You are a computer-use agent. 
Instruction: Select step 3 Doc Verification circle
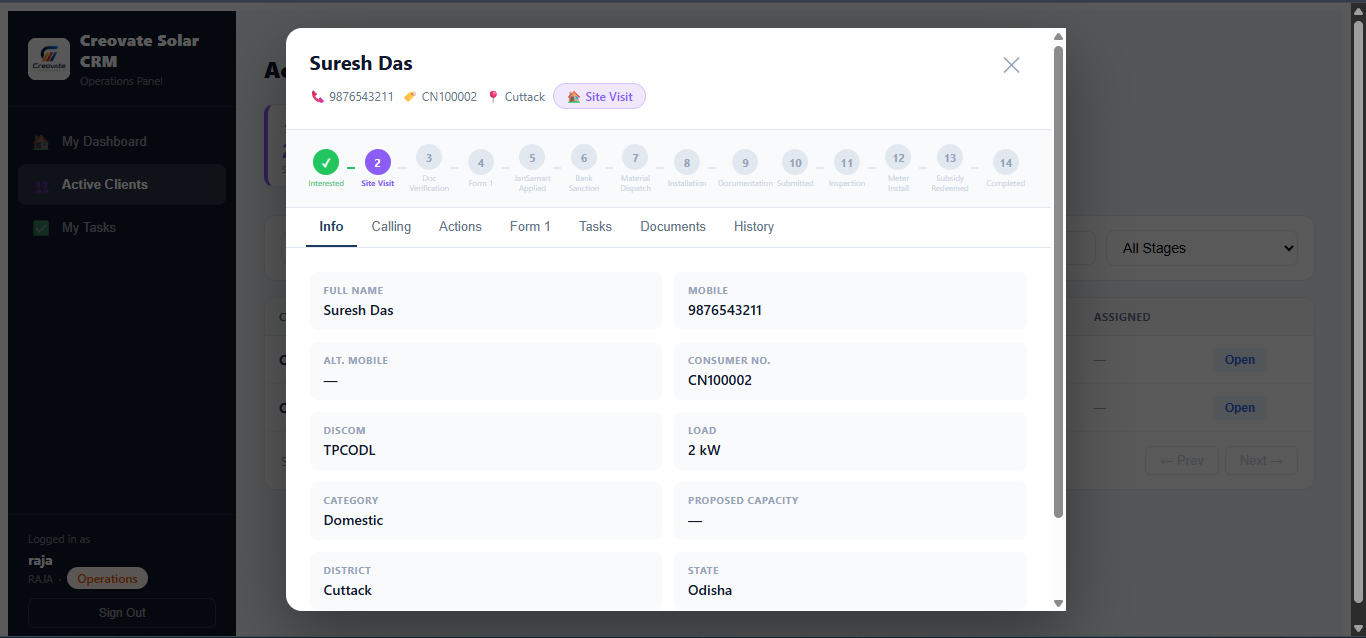429,157
